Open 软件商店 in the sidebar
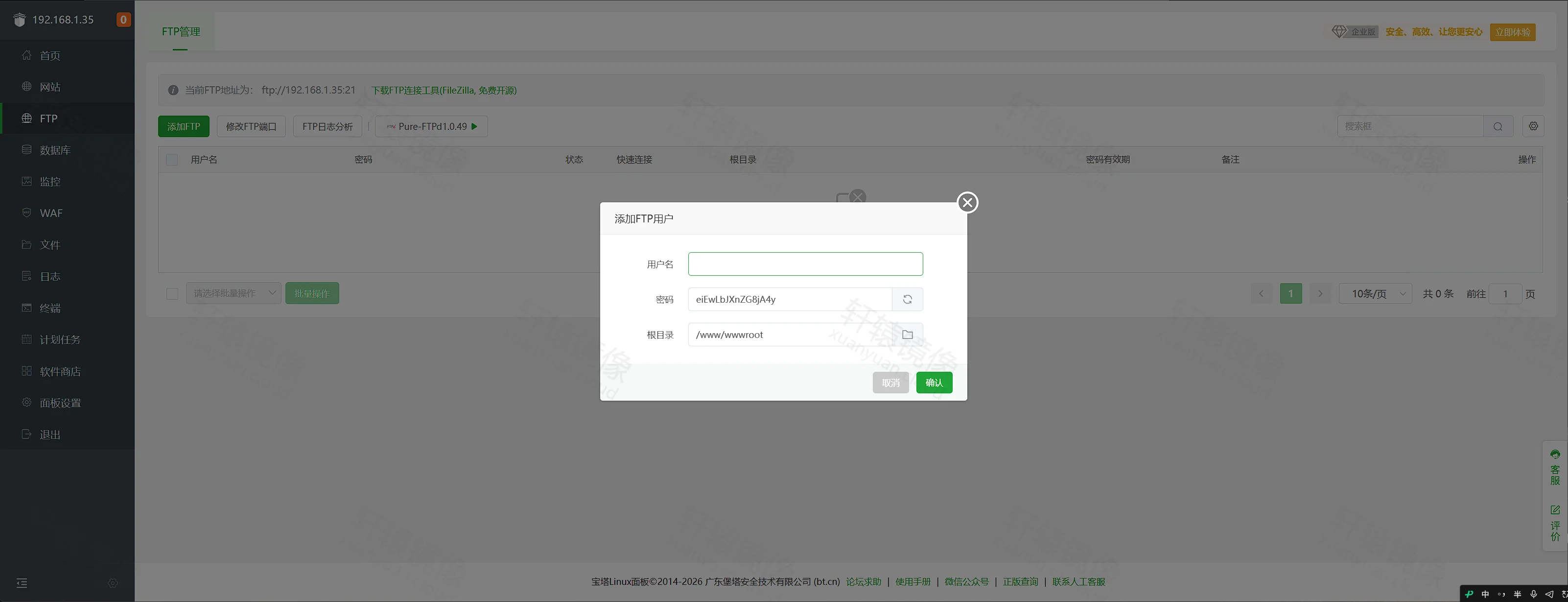 coord(67,371)
